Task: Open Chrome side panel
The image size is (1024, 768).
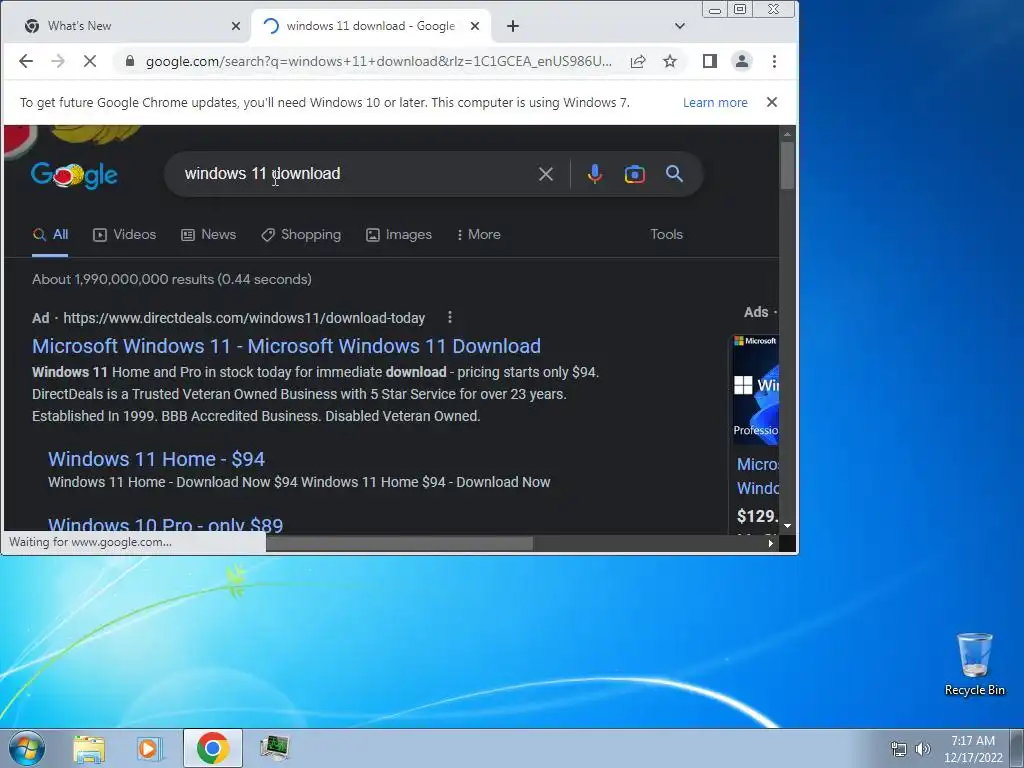Action: click(x=710, y=61)
